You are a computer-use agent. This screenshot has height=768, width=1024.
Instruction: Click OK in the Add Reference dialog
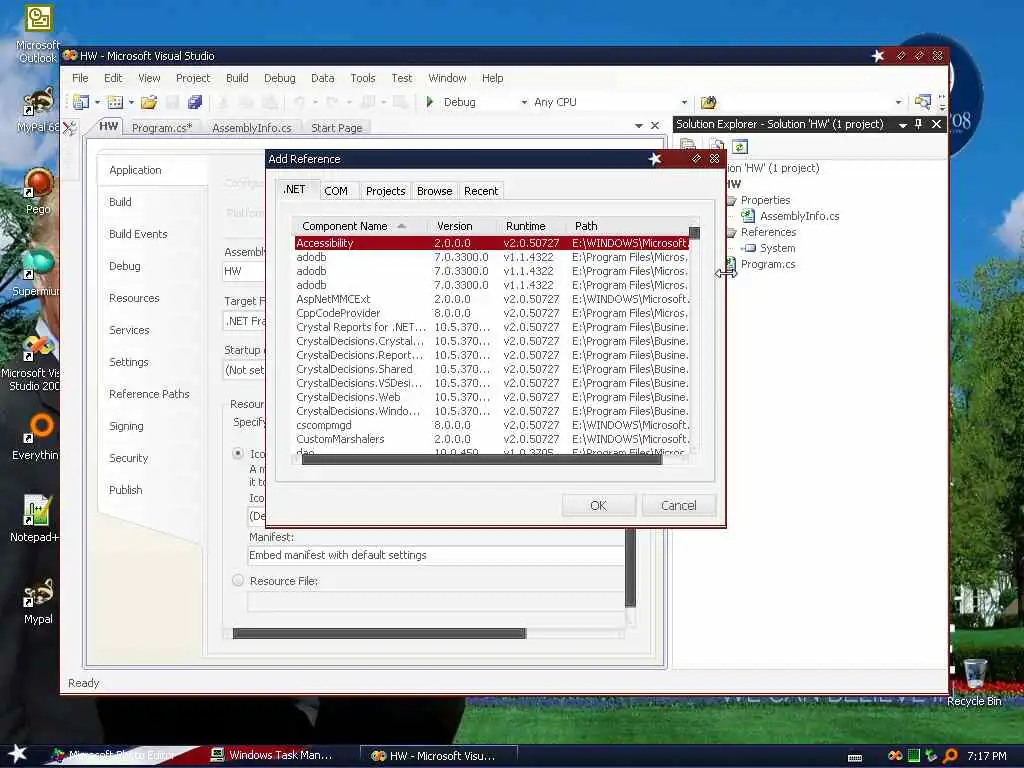point(598,505)
